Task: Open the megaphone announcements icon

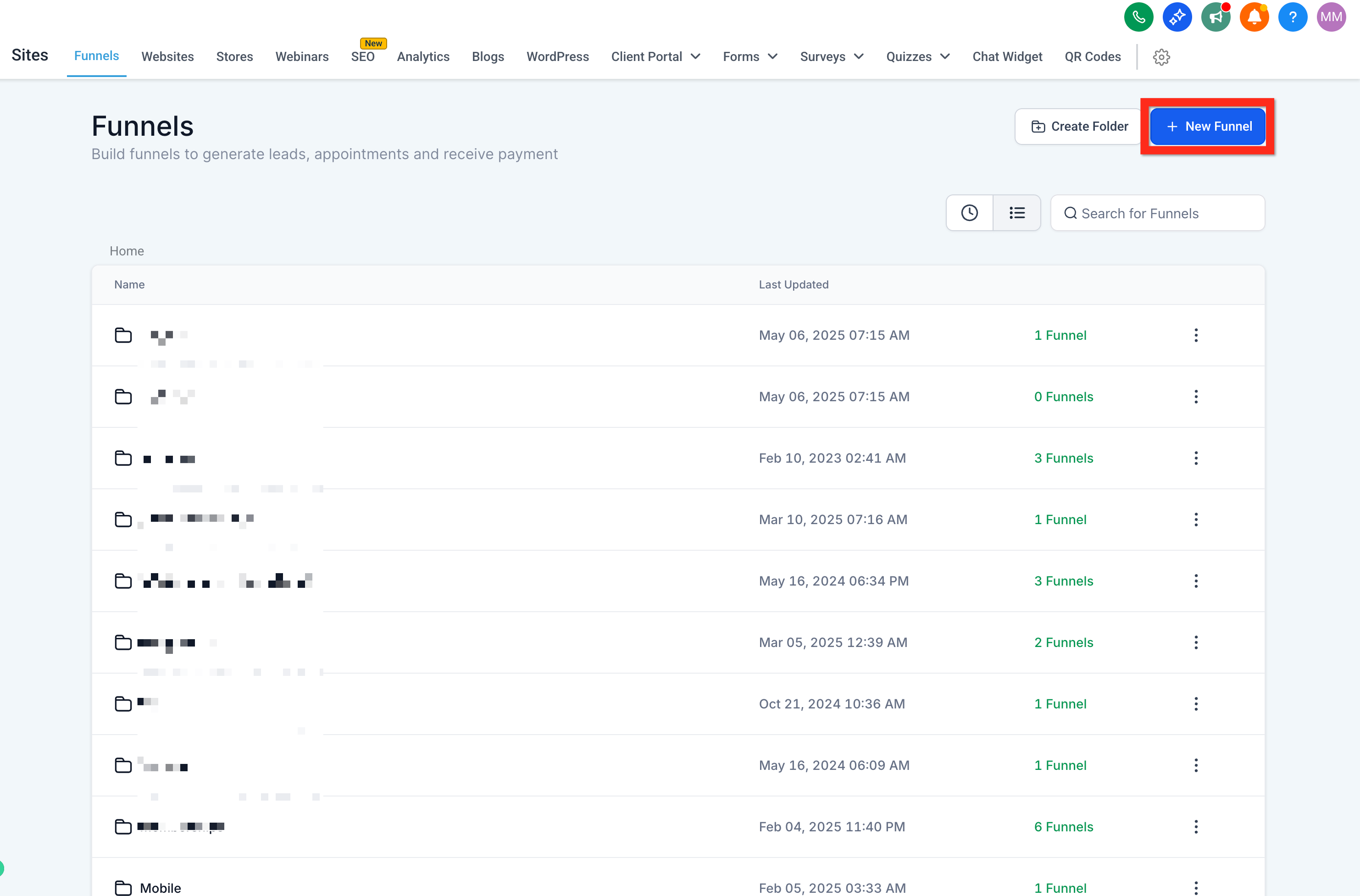Action: (x=1215, y=17)
